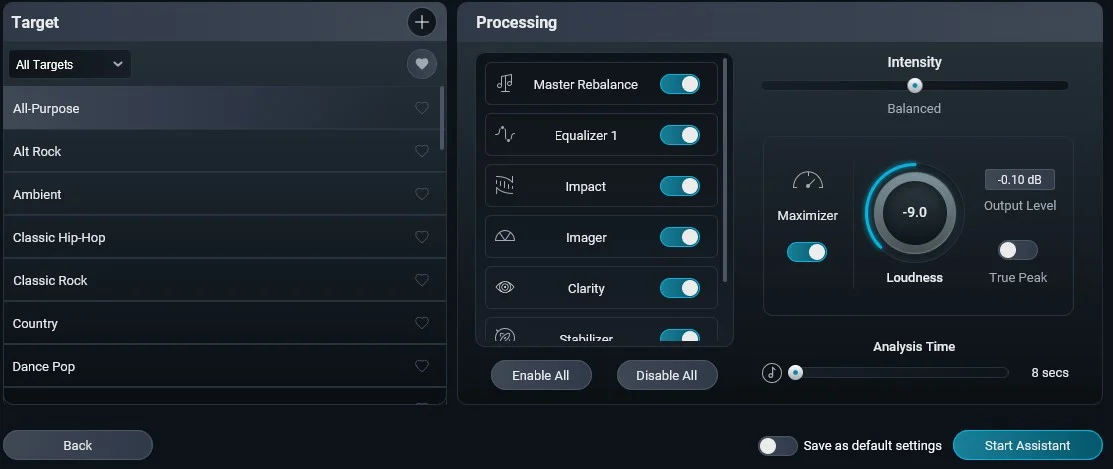Toggle Master Rebalance processing off
This screenshot has height=469, width=1113.
[680, 84]
